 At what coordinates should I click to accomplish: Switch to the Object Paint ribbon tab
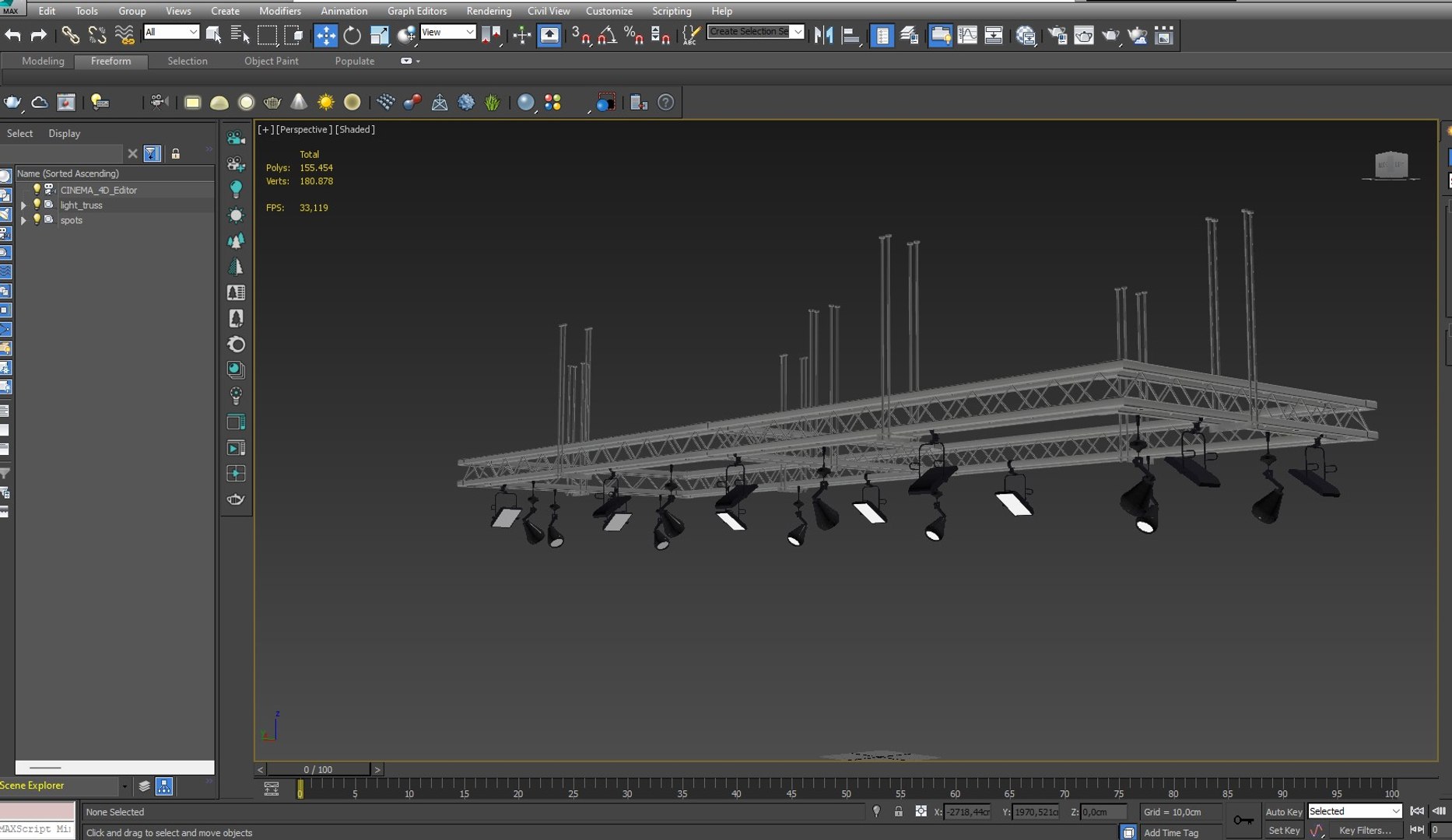271,61
